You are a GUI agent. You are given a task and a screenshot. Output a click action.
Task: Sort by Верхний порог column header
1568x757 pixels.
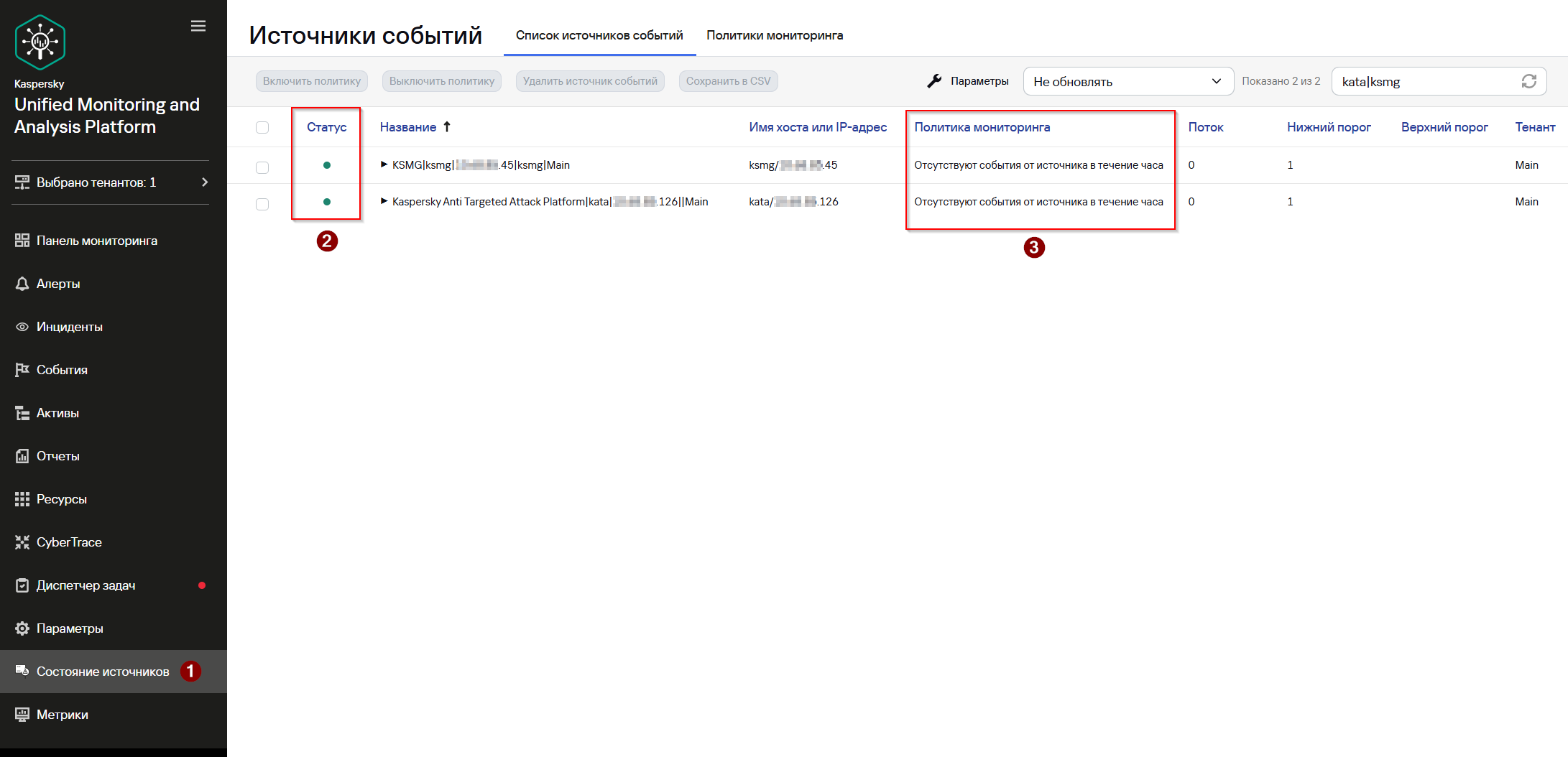point(1444,127)
